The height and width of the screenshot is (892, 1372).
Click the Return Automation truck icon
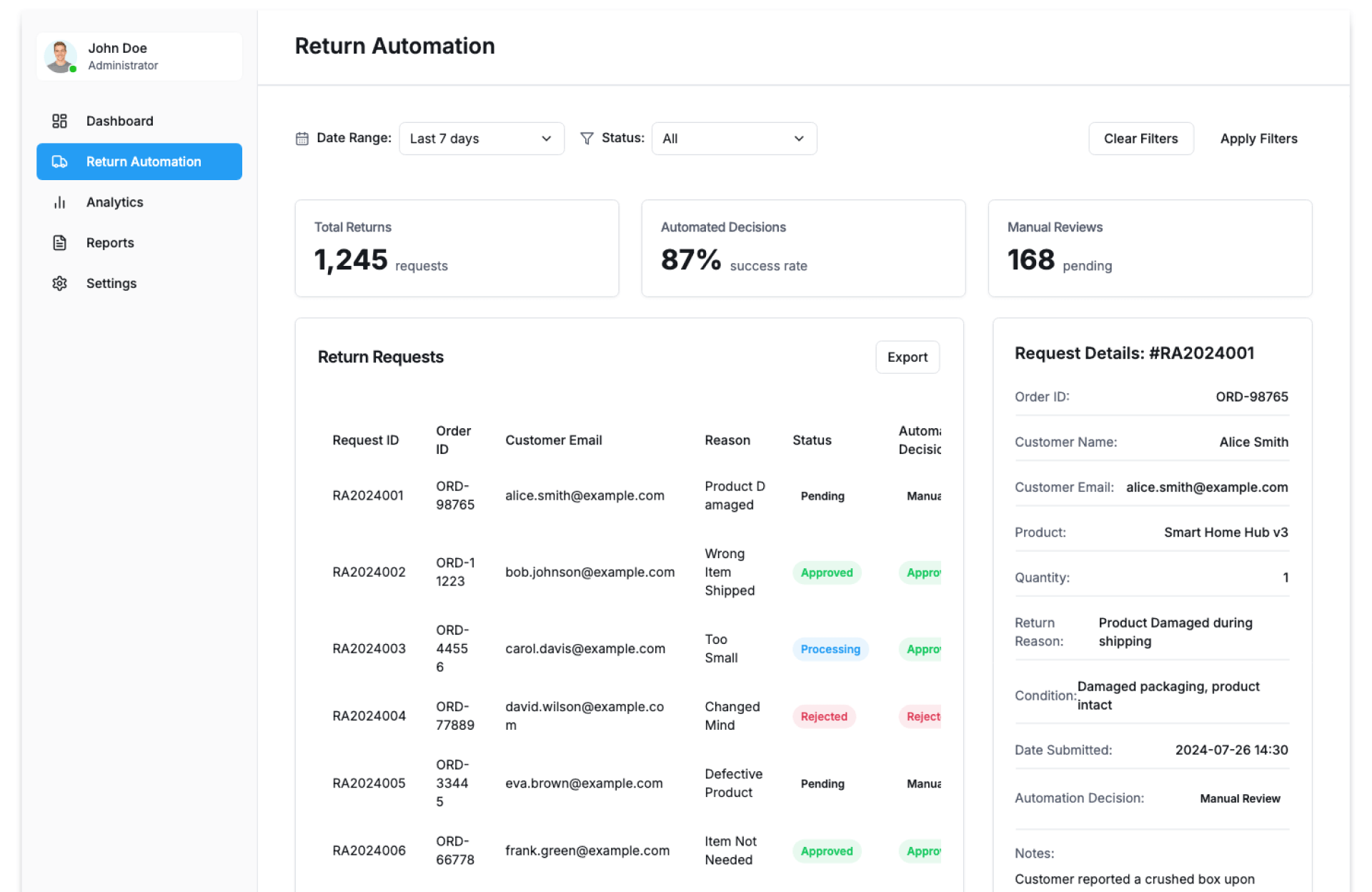[59, 162]
